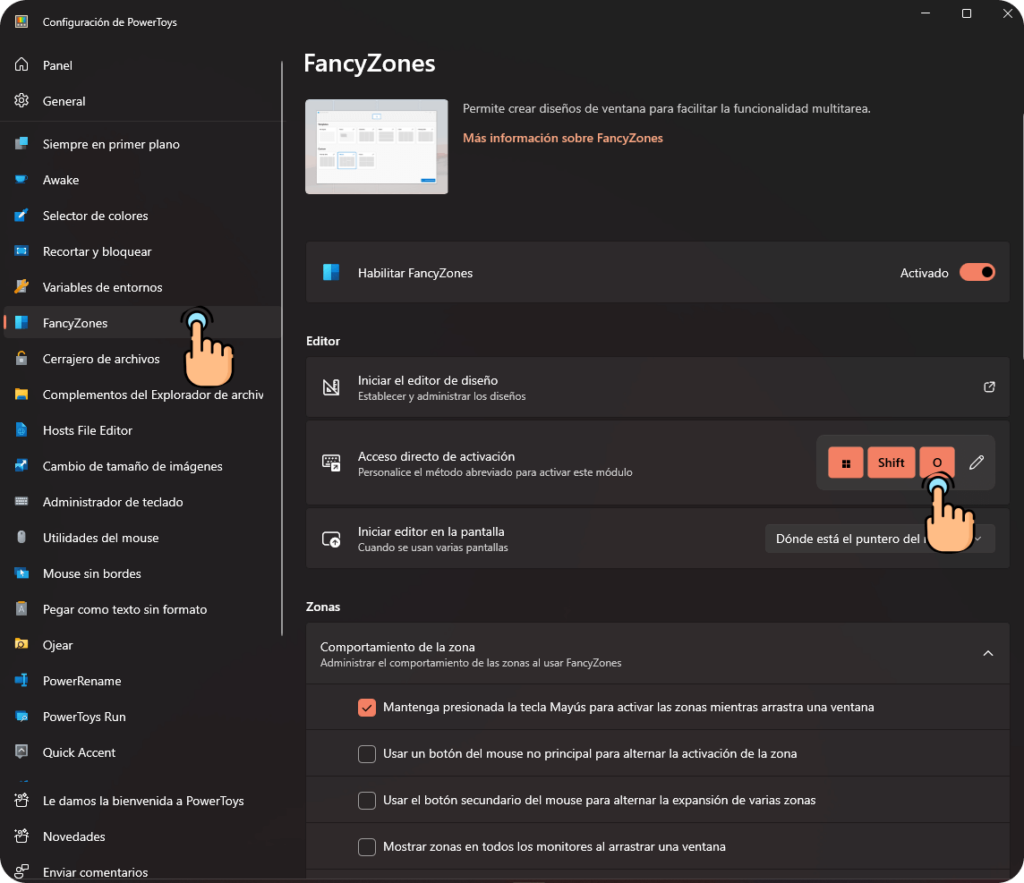
Task: Open Más información sobre FancyZones link
Action: [562, 138]
